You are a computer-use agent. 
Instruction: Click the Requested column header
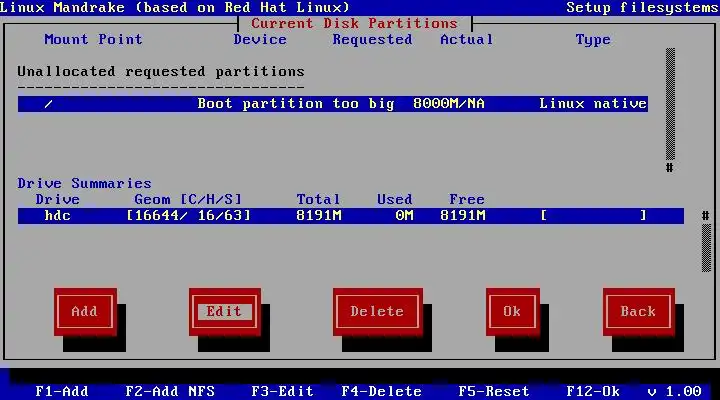372,39
